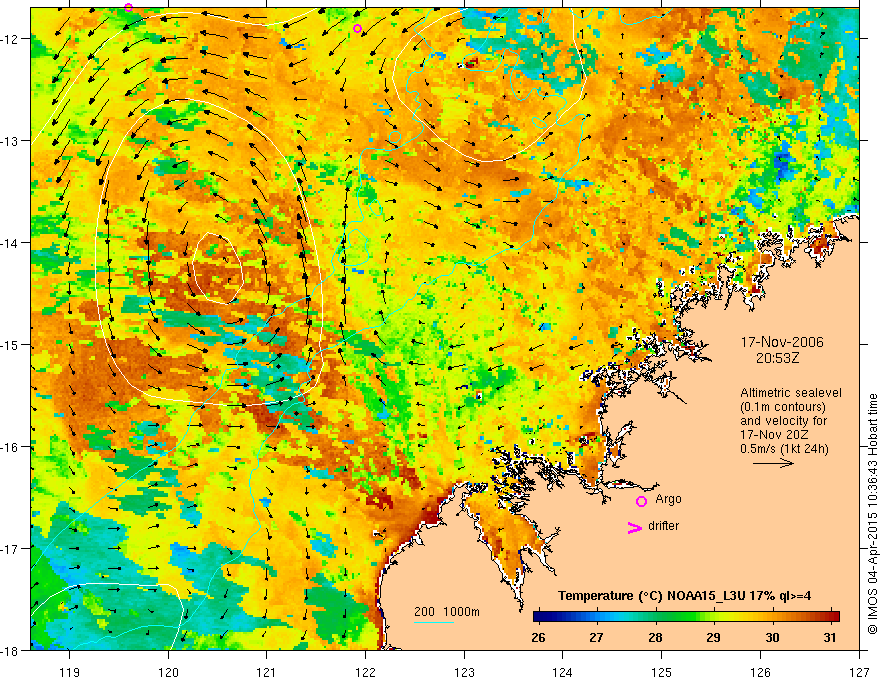The height and width of the screenshot is (680, 880).
Task: Click the cyan 200 1000m depth legend line
Action: 434,622
